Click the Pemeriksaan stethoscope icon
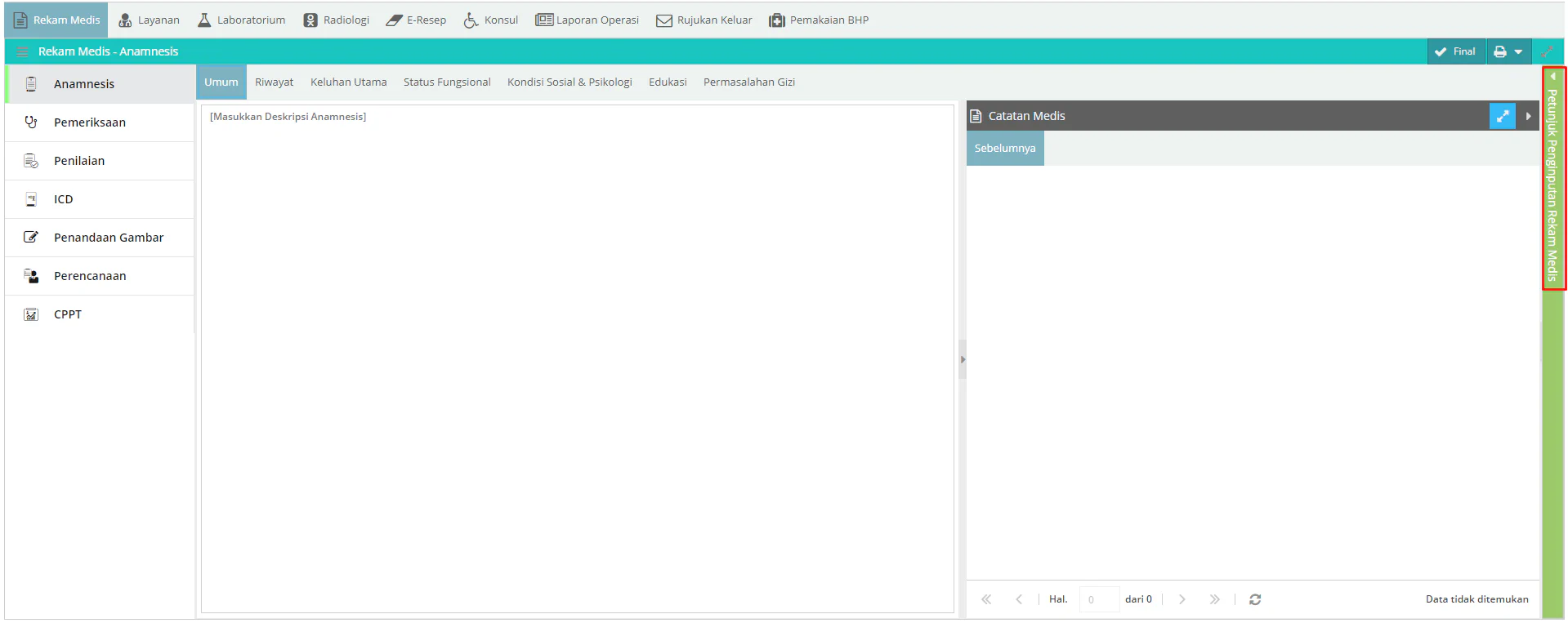 tap(31, 122)
